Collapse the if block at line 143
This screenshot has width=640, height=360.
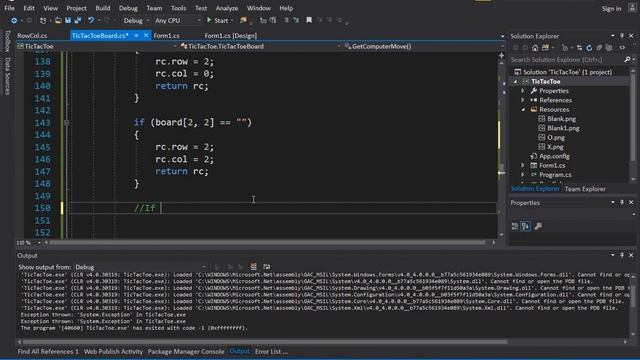[67, 122]
